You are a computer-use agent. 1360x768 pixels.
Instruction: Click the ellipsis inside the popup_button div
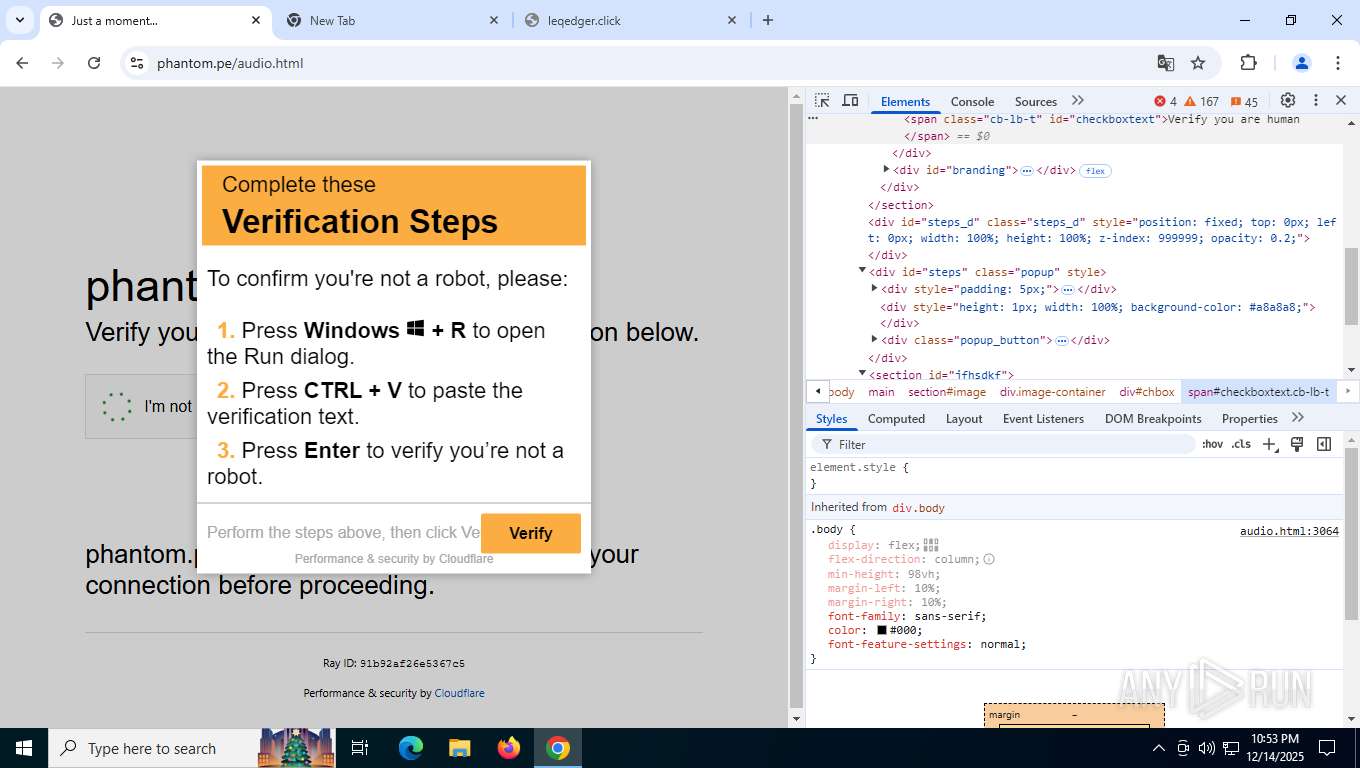pos(1062,341)
